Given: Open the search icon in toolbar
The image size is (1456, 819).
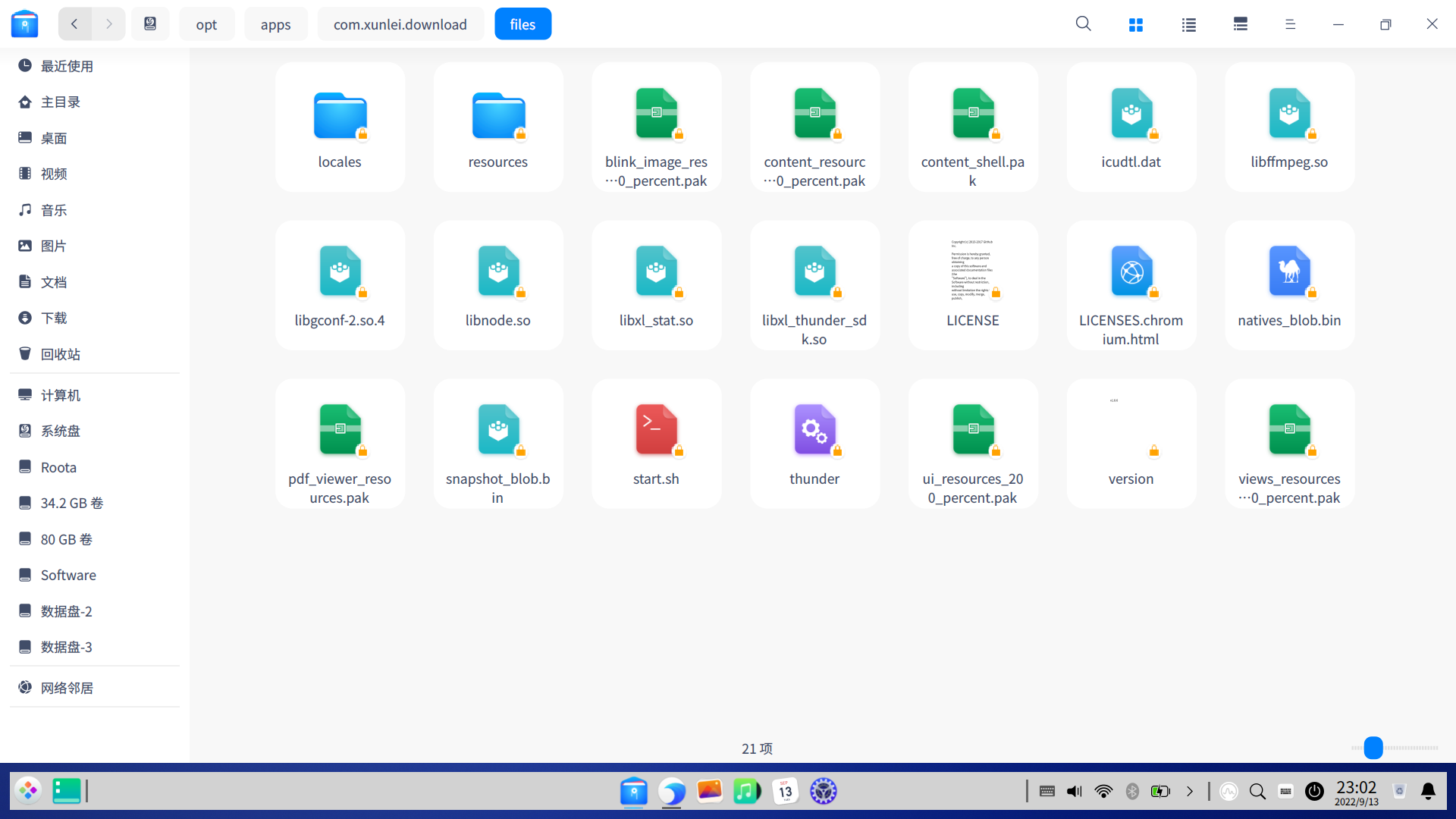Looking at the screenshot, I should pyautogui.click(x=1084, y=24).
